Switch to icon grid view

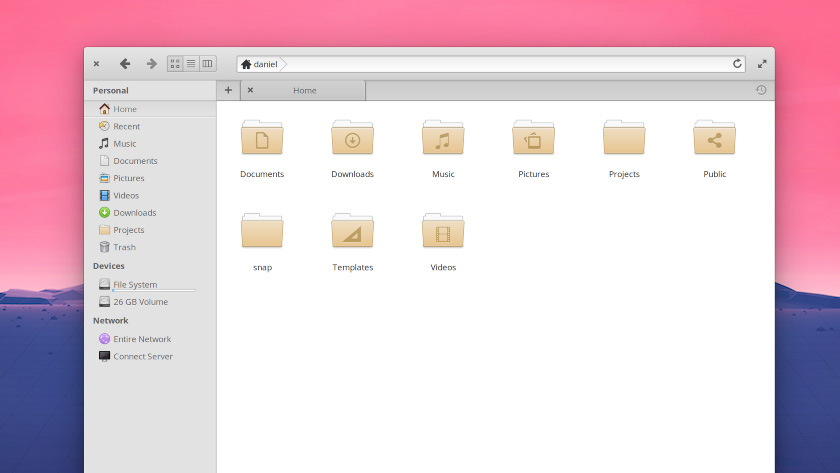point(175,64)
